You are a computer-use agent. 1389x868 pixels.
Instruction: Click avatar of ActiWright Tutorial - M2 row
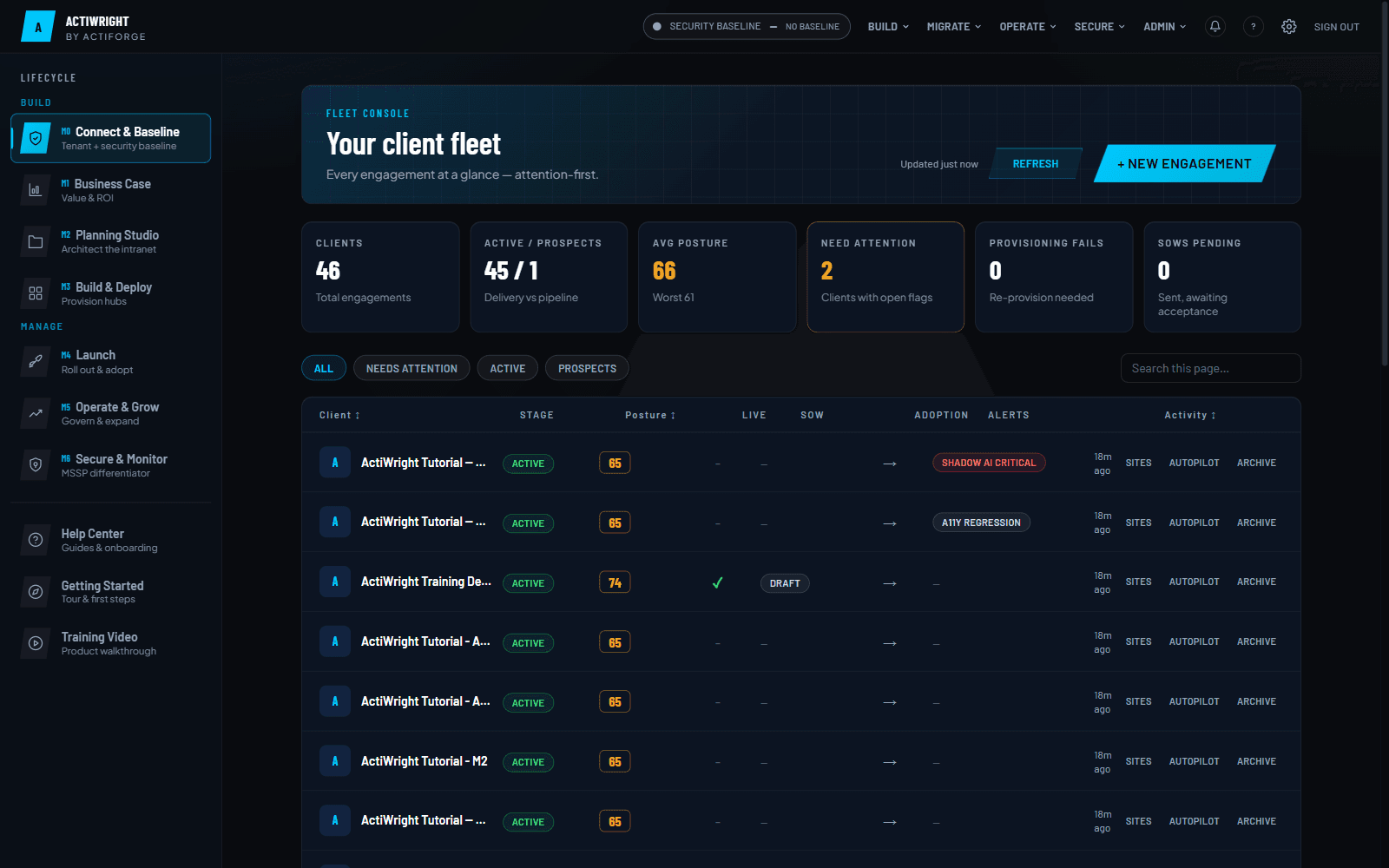(335, 761)
